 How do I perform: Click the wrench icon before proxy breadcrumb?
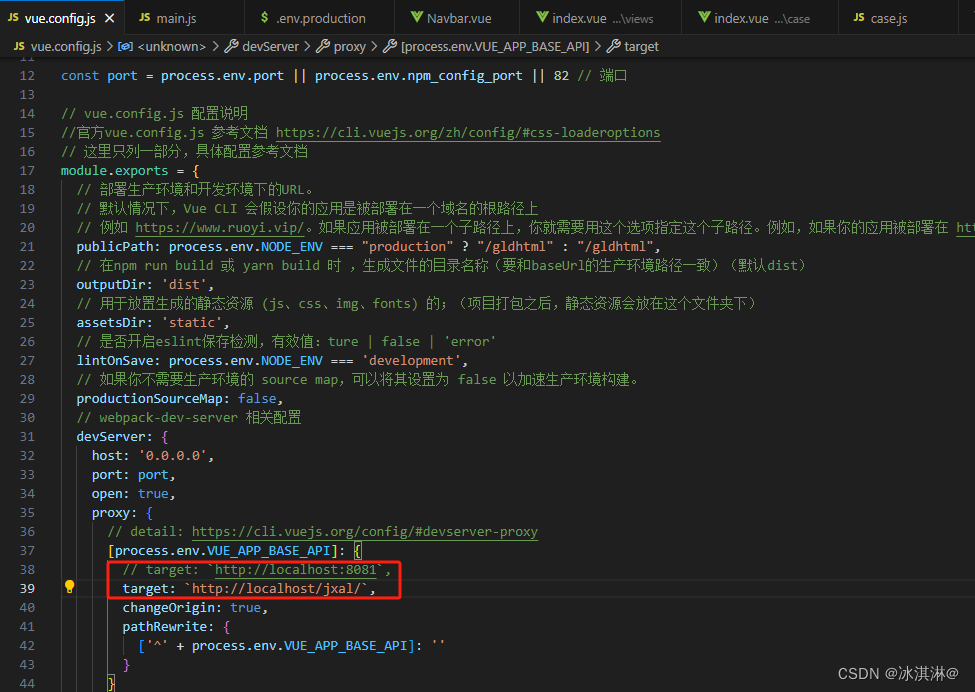[x=323, y=46]
